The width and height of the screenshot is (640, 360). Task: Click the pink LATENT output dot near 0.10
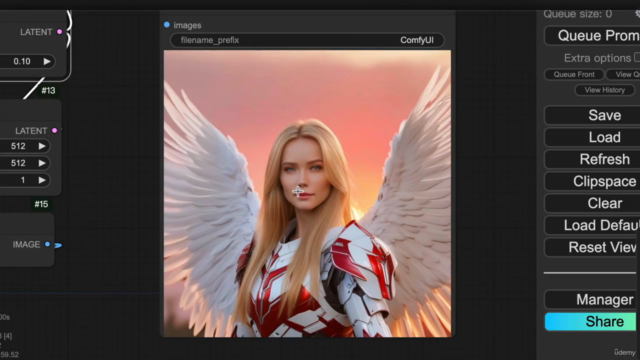(x=60, y=32)
